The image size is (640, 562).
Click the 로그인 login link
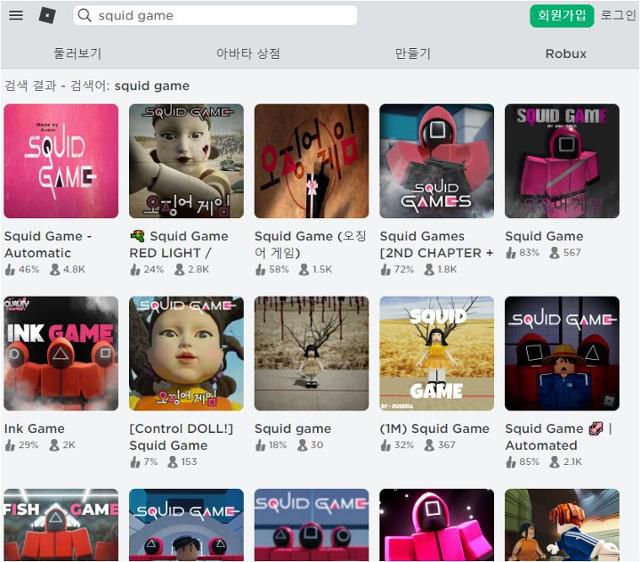coord(618,16)
